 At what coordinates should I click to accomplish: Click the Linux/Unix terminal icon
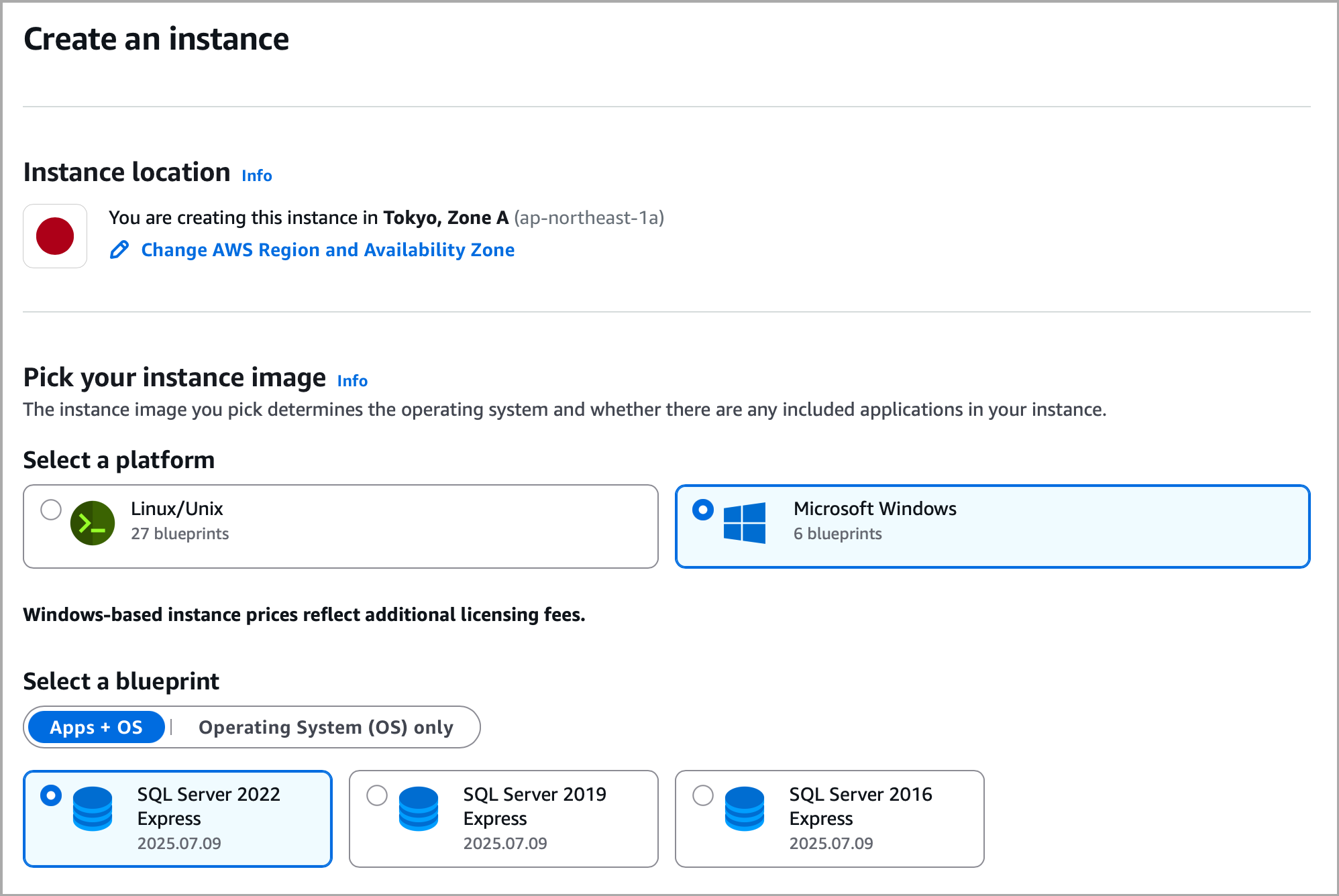(92, 523)
